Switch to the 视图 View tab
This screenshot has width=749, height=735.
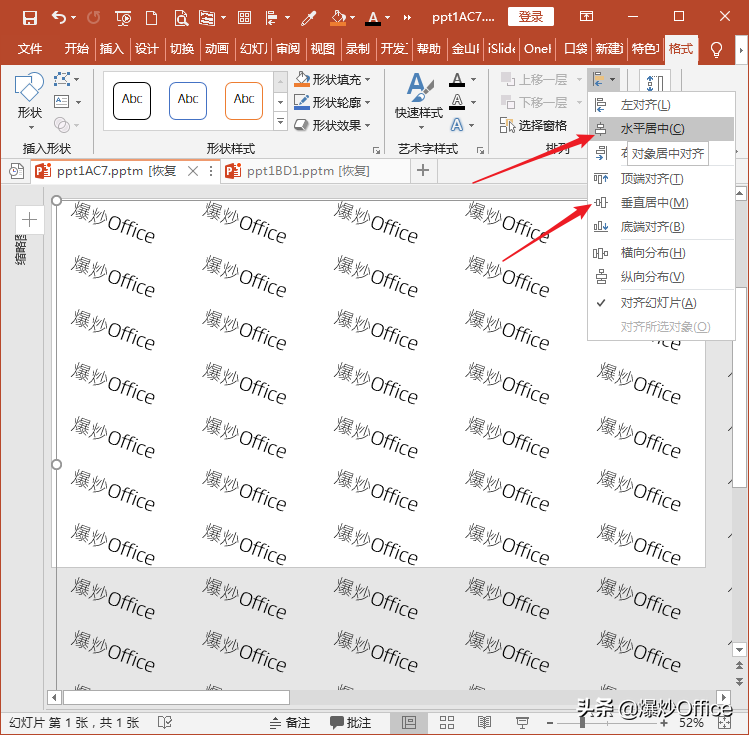click(x=323, y=49)
